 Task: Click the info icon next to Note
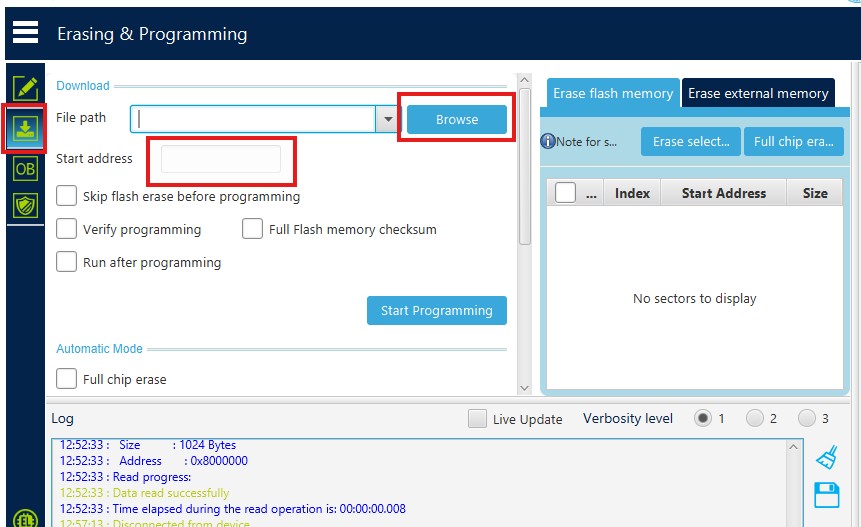point(547,142)
